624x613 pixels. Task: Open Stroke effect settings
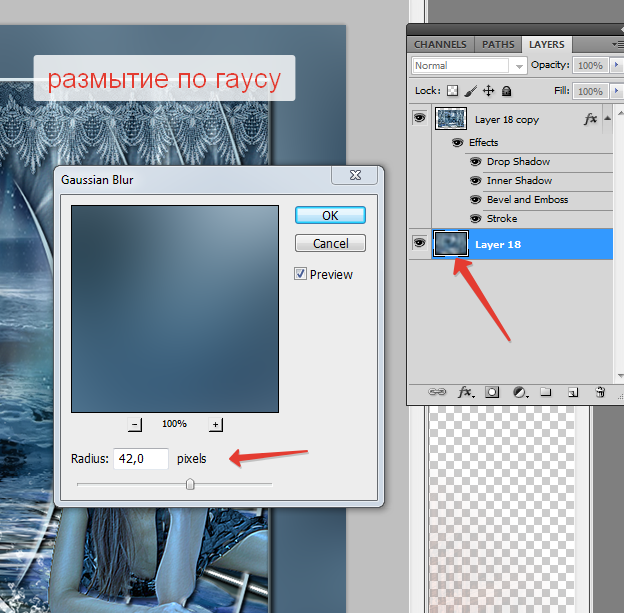(x=502, y=219)
